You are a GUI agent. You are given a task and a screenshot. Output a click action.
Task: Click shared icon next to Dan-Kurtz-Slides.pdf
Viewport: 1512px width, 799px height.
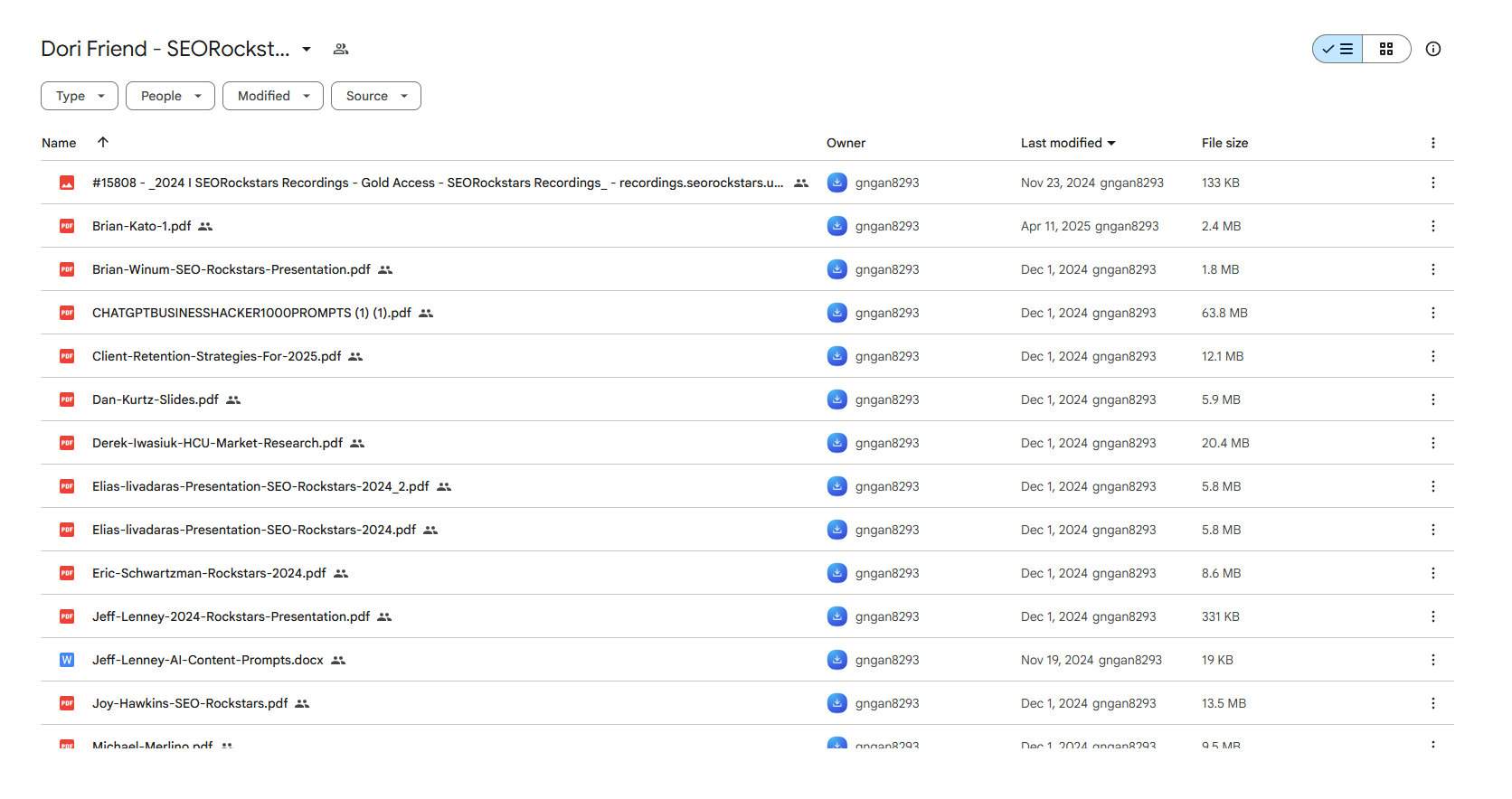coord(233,399)
